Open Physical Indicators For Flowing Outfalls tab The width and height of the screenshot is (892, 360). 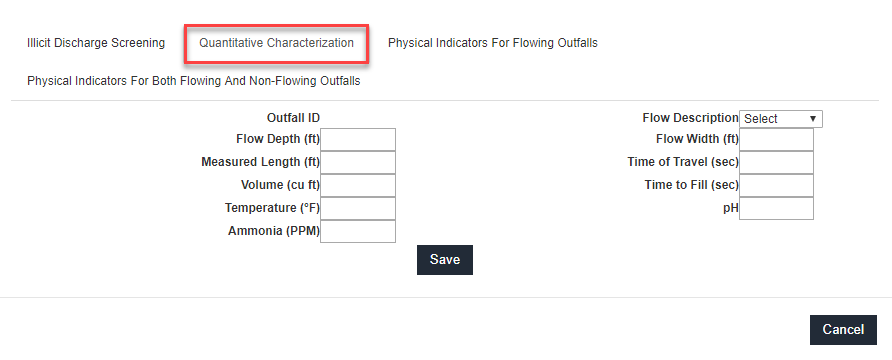pos(493,43)
